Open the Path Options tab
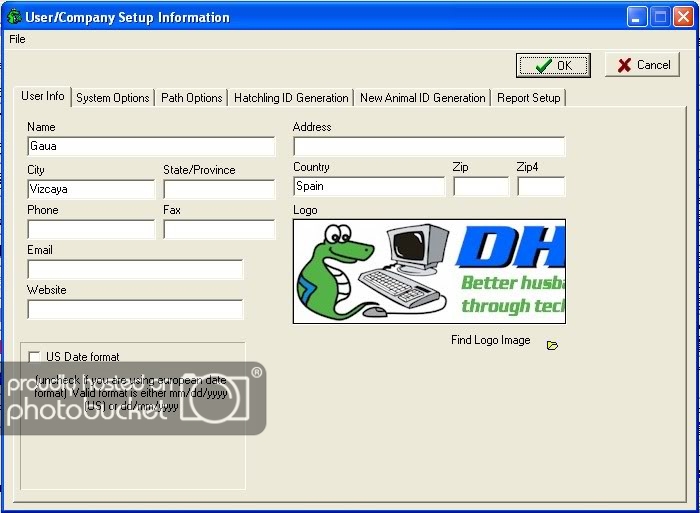The height and width of the screenshot is (513, 700). pos(191,98)
